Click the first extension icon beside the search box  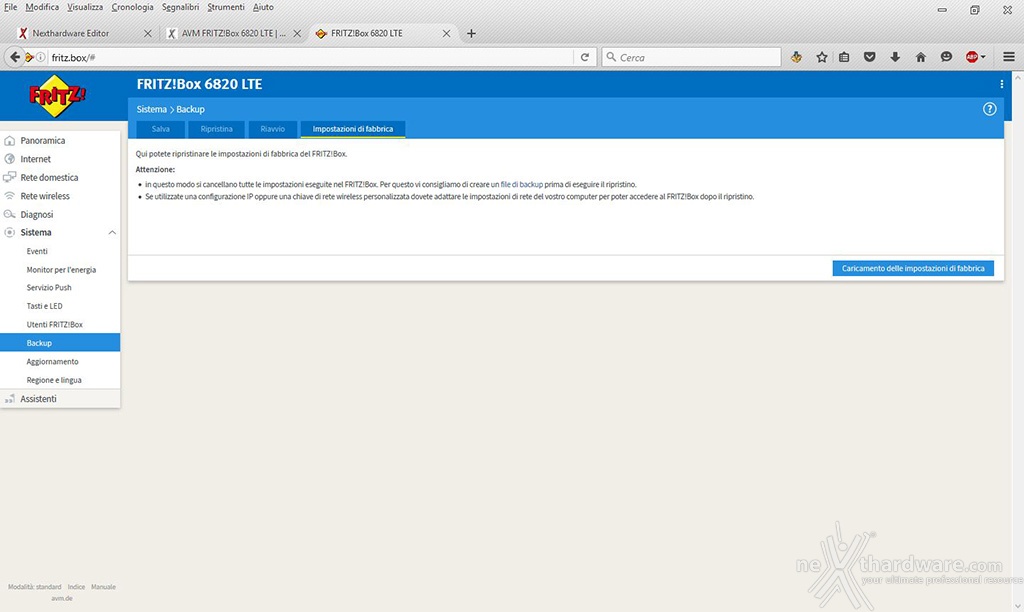(x=796, y=57)
